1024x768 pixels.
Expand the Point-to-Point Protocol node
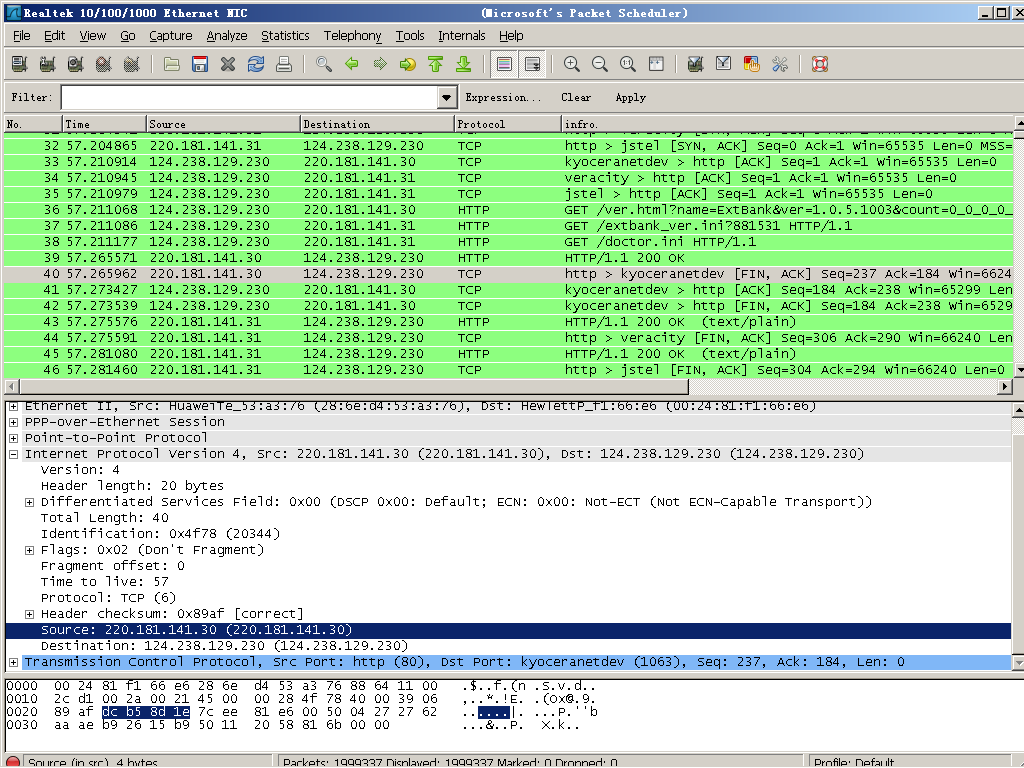[13, 438]
